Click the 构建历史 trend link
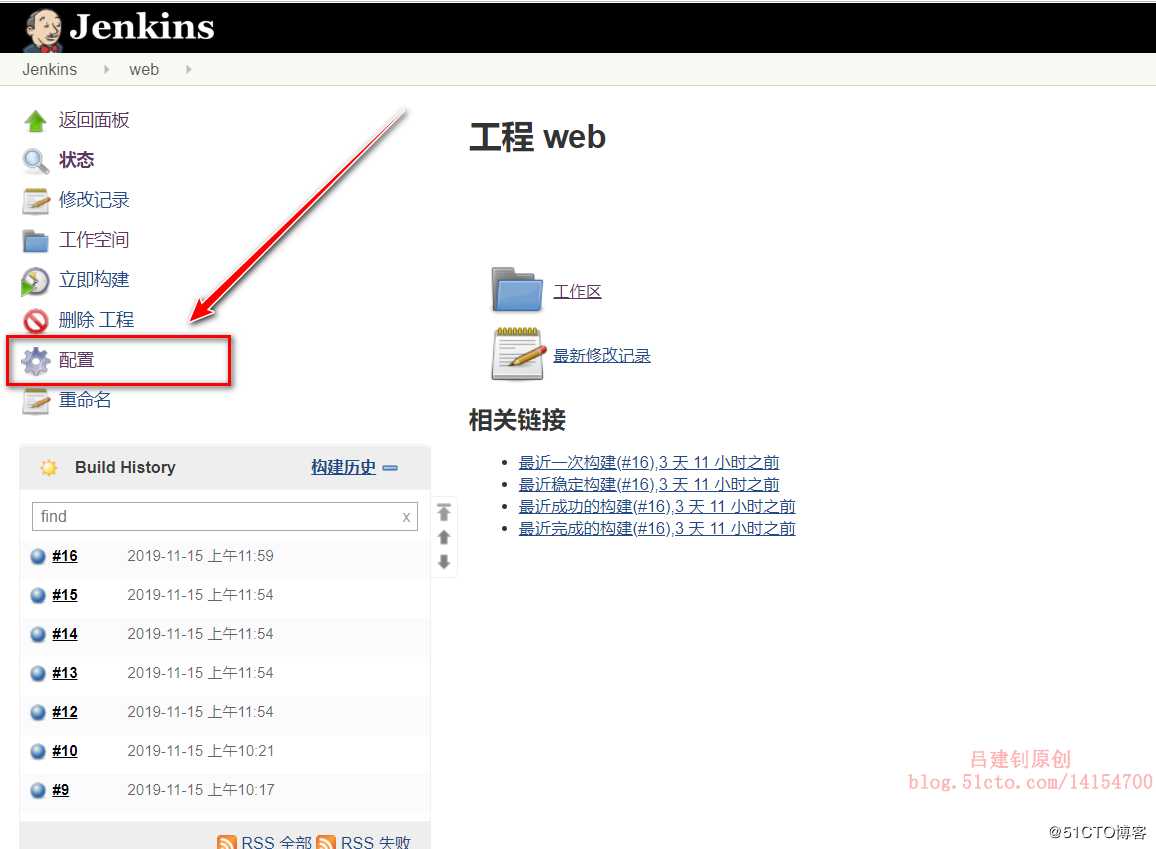Image resolution: width=1156 pixels, height=849 pixels. tap(344, 467)
